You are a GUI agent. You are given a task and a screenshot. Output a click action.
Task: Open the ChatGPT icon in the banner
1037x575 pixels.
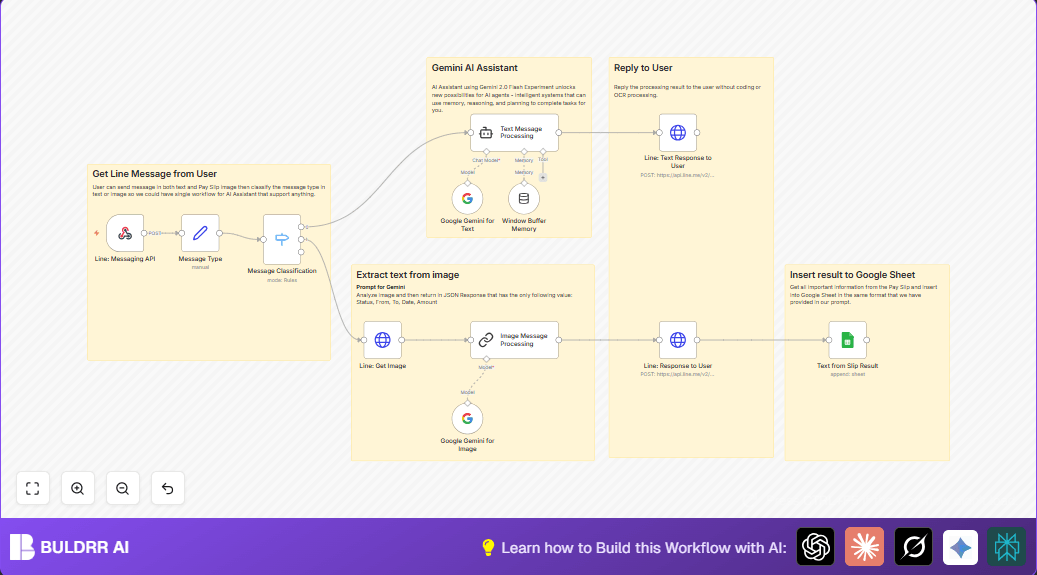[815, 547]
